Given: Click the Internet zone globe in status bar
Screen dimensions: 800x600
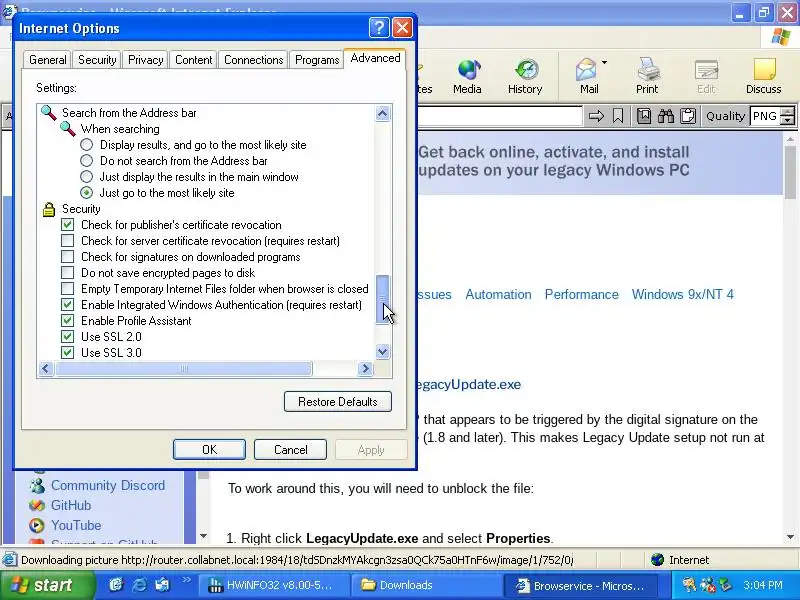Looking at the screenshot, I should (658, 560).
